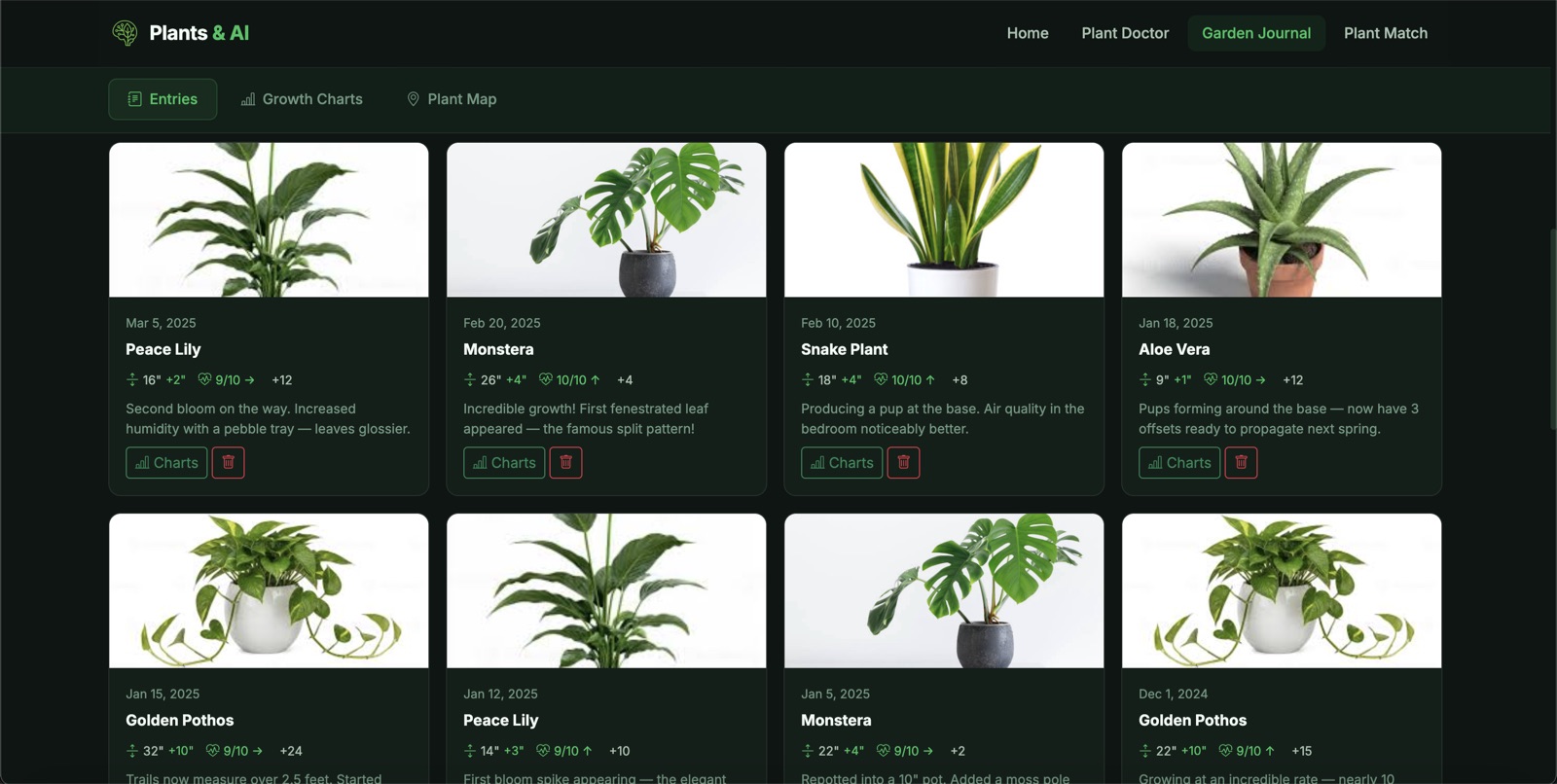This screenshot has height=784, width=1557.
Task: Click the +24 value on Golden Pothos
Action: click(291, 751)
